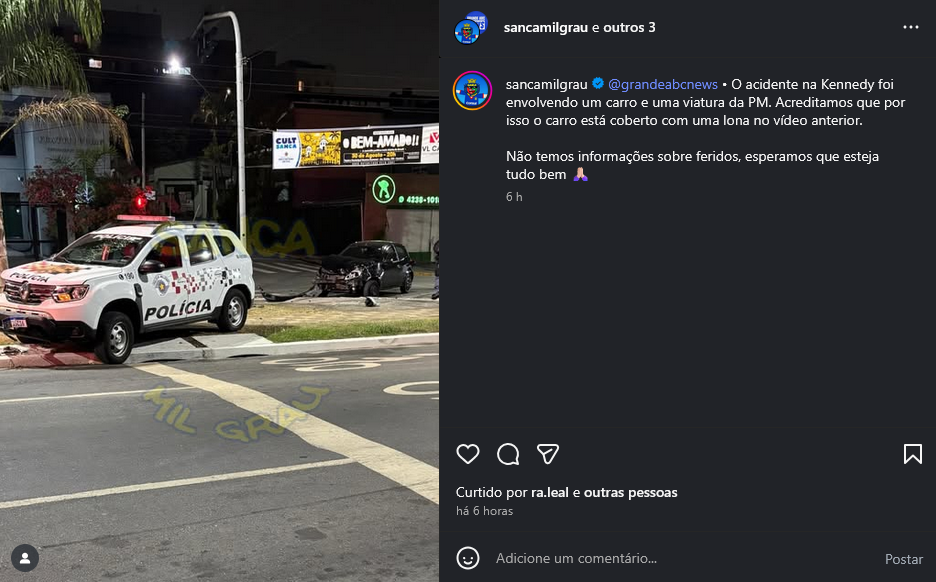The height and width of the screenshot is (582, 936).
Task: Click the blue verified badge
Action: pyautogui.click(x=598, y=84)
